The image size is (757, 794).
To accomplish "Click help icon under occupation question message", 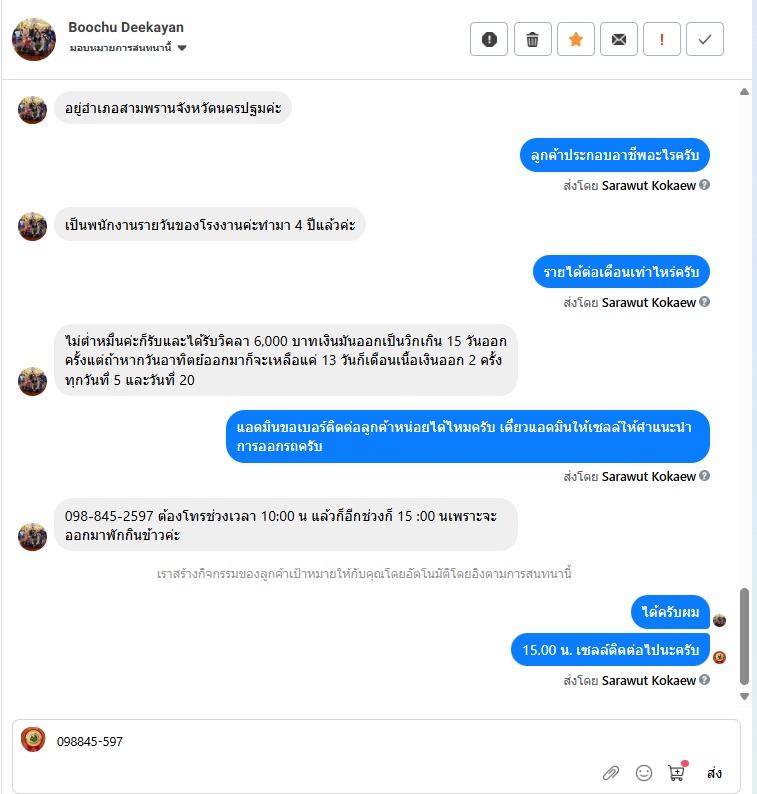I will pyautogui.click(x=704, y=185).
